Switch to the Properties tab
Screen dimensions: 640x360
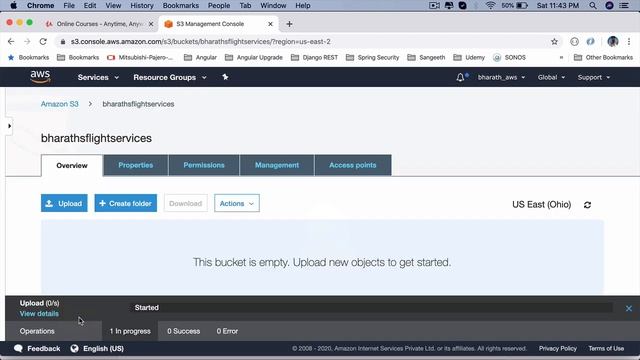tap(136, 165)
